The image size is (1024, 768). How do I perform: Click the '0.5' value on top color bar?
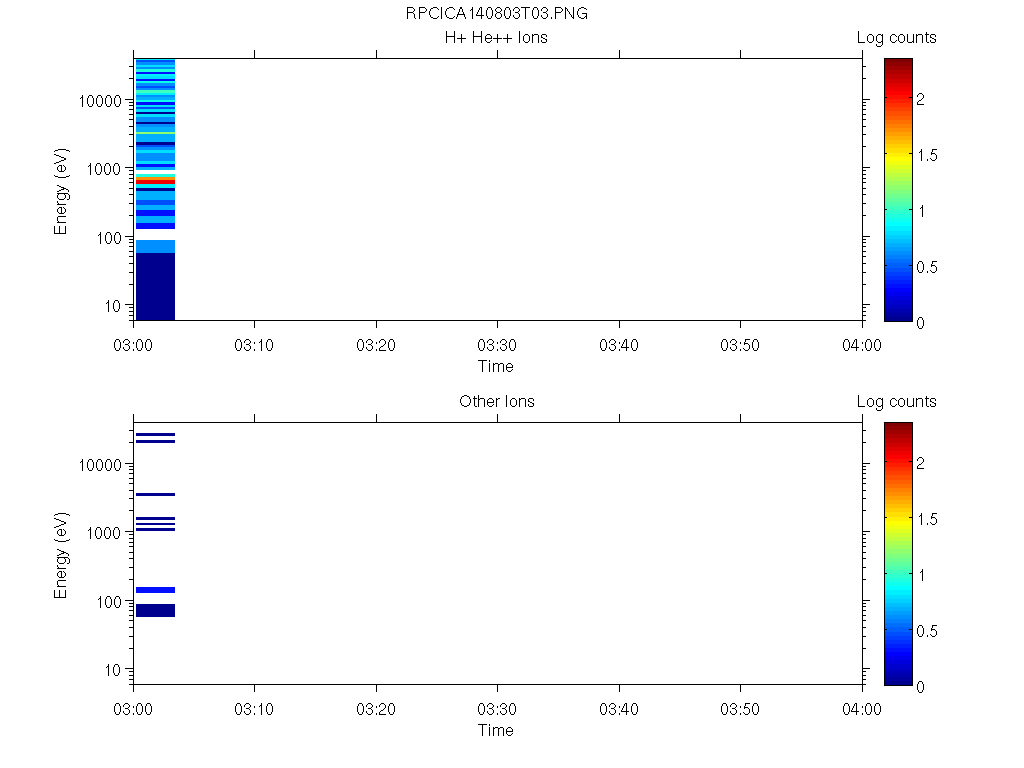tap(927, 267)
